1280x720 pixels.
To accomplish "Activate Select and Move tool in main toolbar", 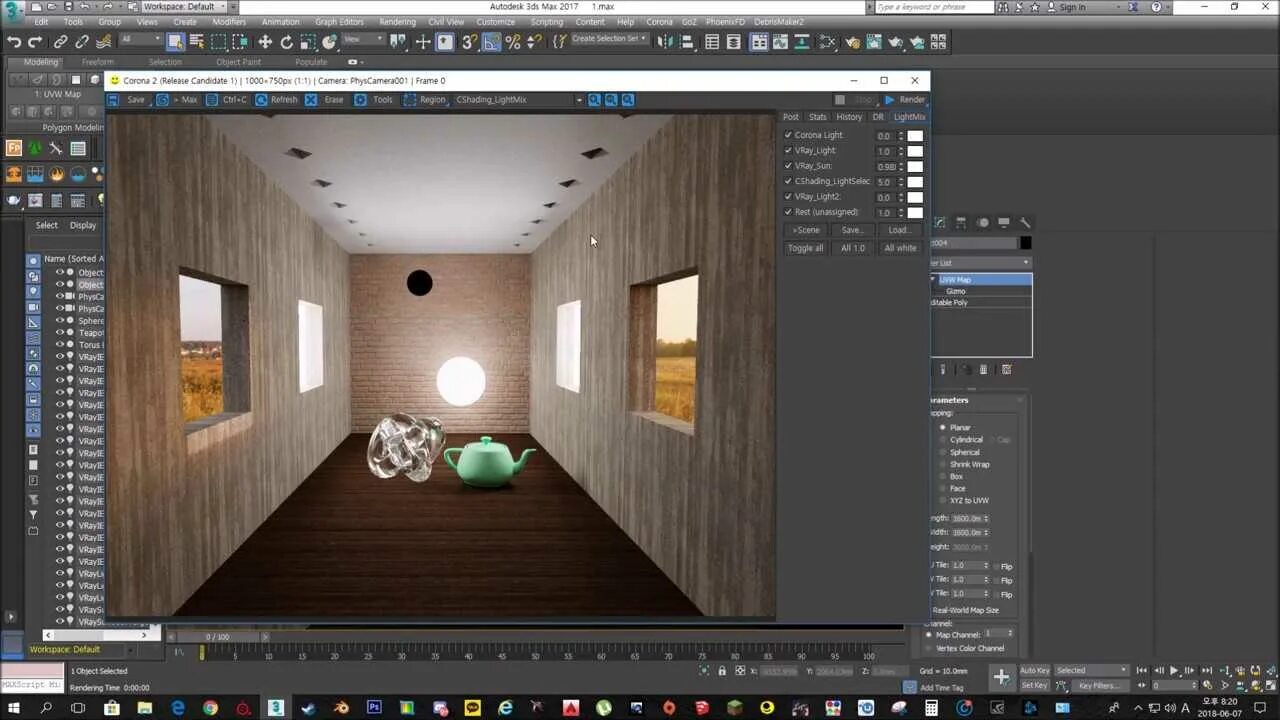I will click(264, 42).
